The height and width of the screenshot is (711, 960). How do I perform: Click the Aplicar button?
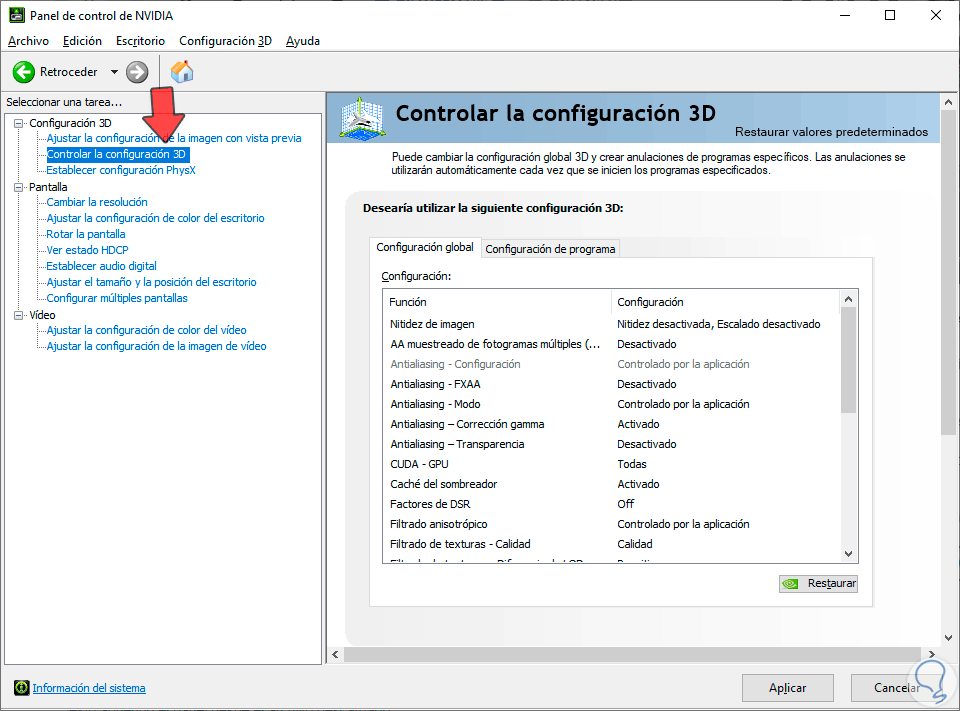[x=787, y=688]
